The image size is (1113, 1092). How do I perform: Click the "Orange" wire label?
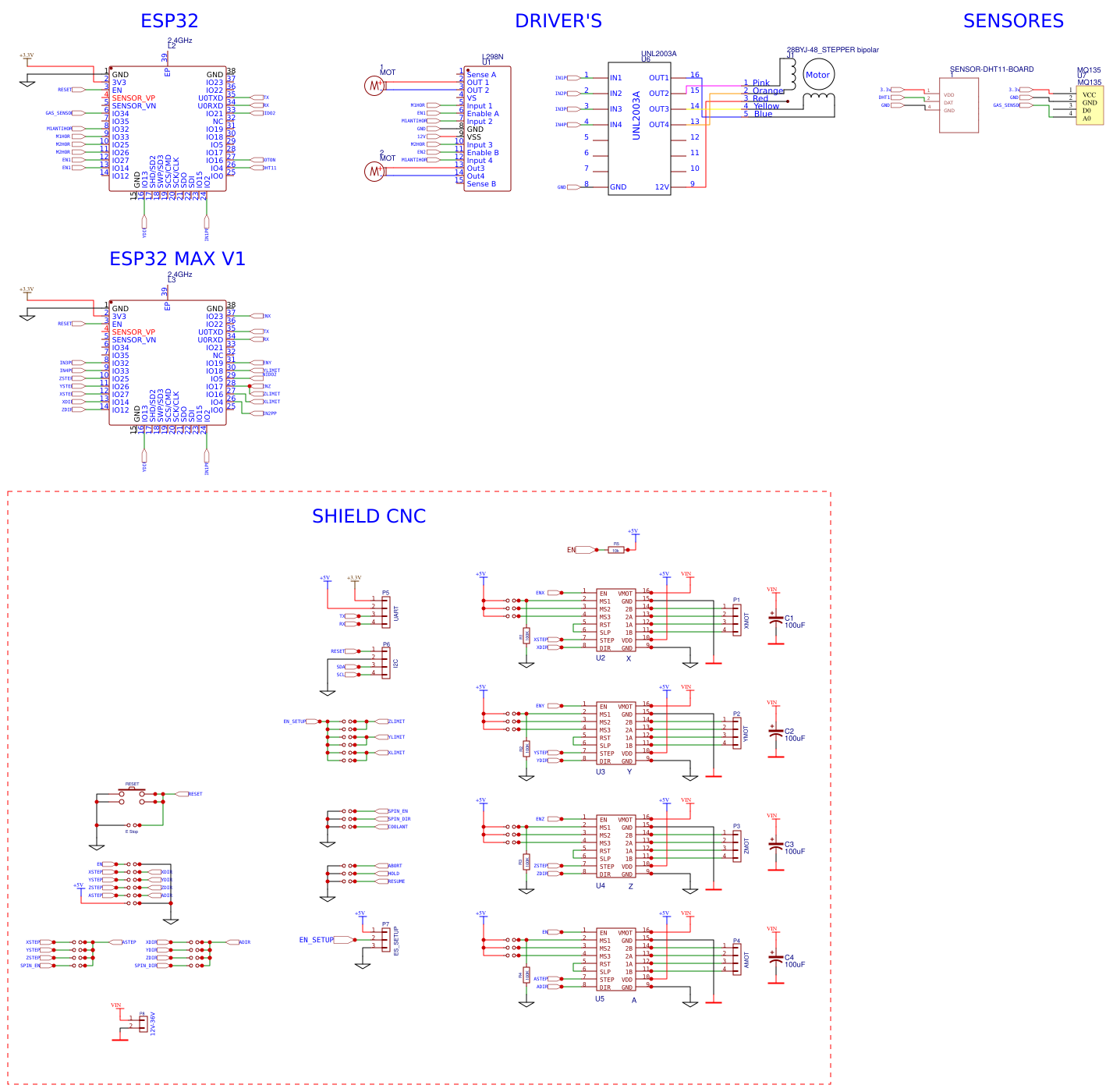click(768, 90)
